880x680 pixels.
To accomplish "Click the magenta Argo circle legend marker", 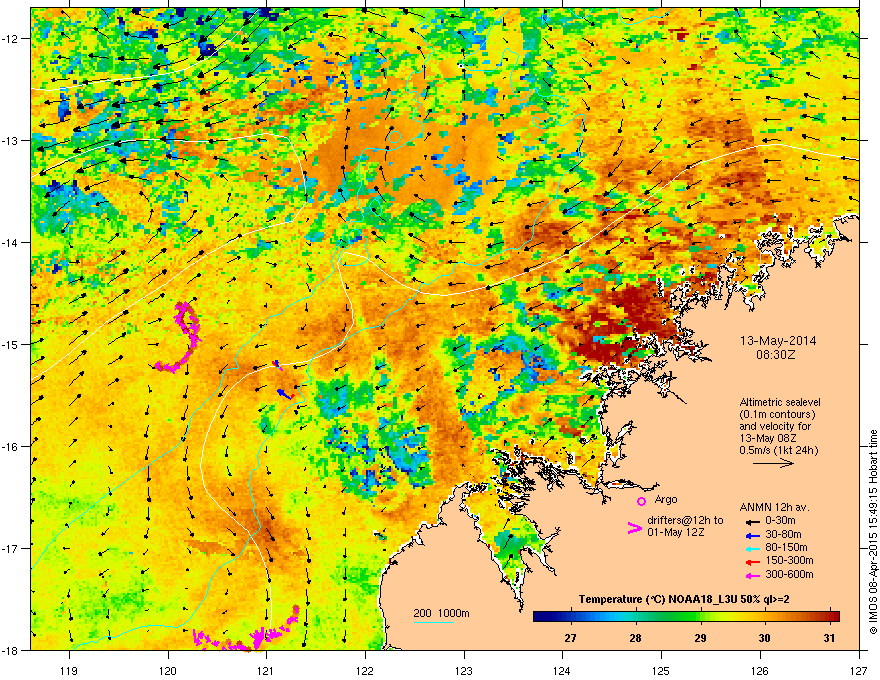I will point(641,501).
